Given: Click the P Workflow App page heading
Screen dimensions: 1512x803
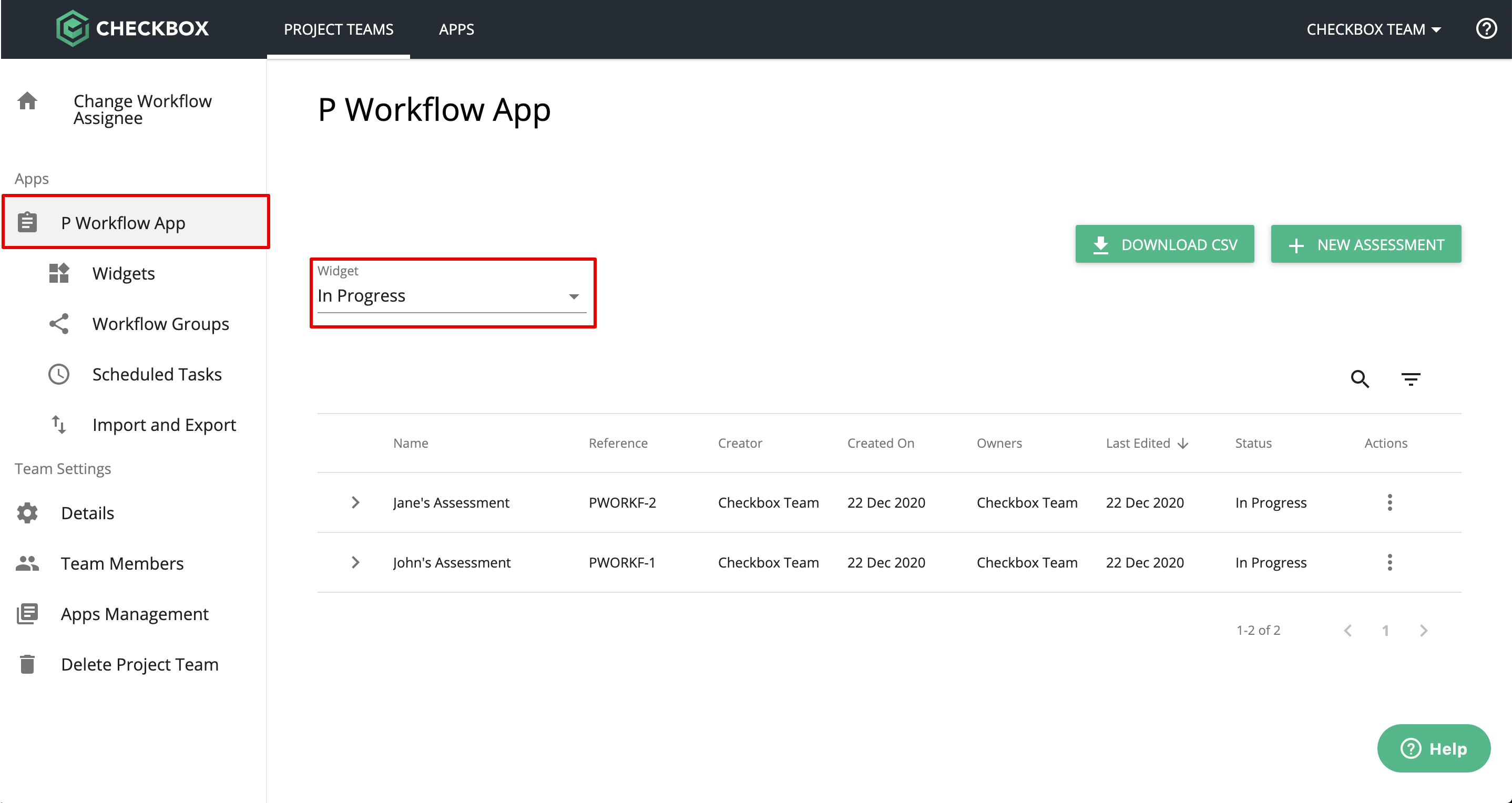Looking at the screenshot, I should pyautogui.click(x=434, y=110).
